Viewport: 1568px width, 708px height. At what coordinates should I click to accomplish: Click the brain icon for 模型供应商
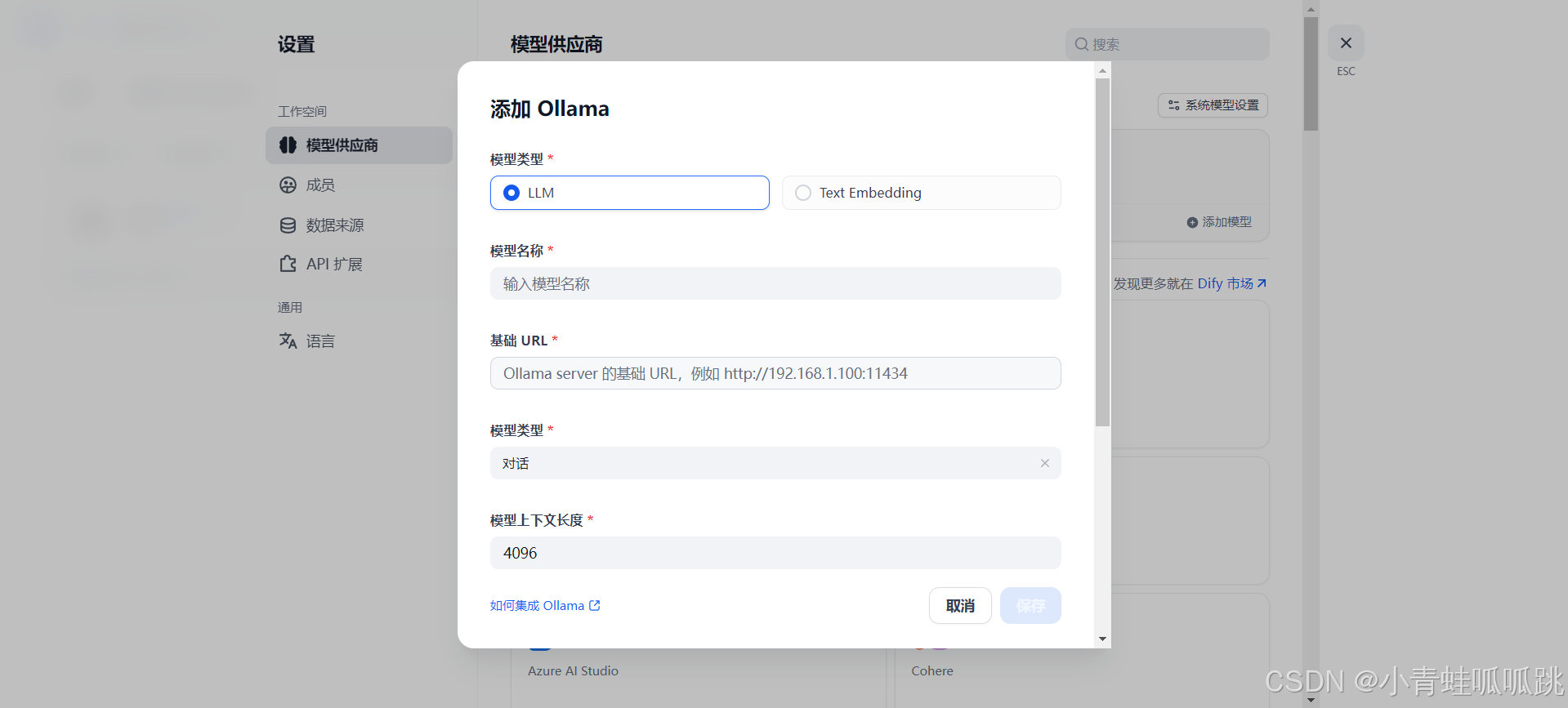coord(288,145)
